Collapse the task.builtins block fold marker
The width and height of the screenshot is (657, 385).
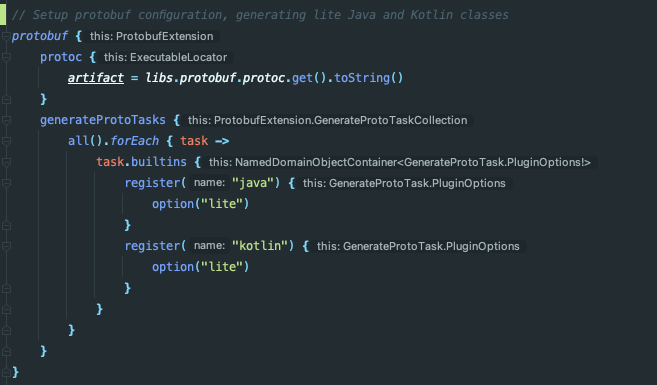6,162
